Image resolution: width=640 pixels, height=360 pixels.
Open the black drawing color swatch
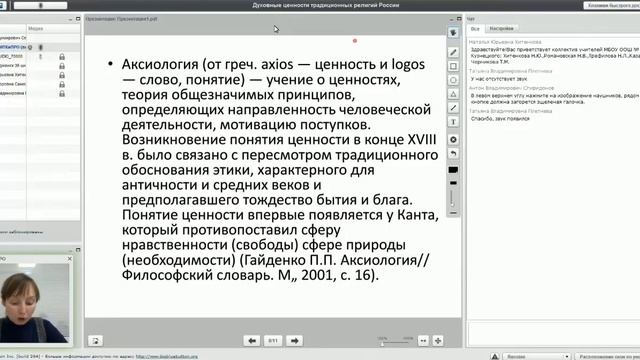click(x=453, y=170)
